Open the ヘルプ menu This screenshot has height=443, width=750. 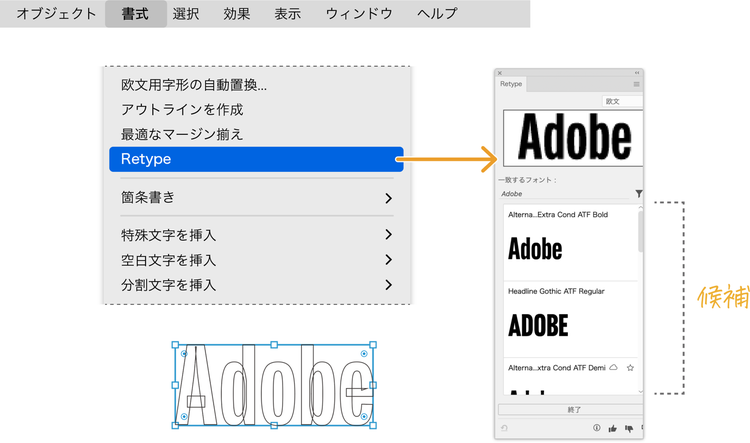pos(437,13)
